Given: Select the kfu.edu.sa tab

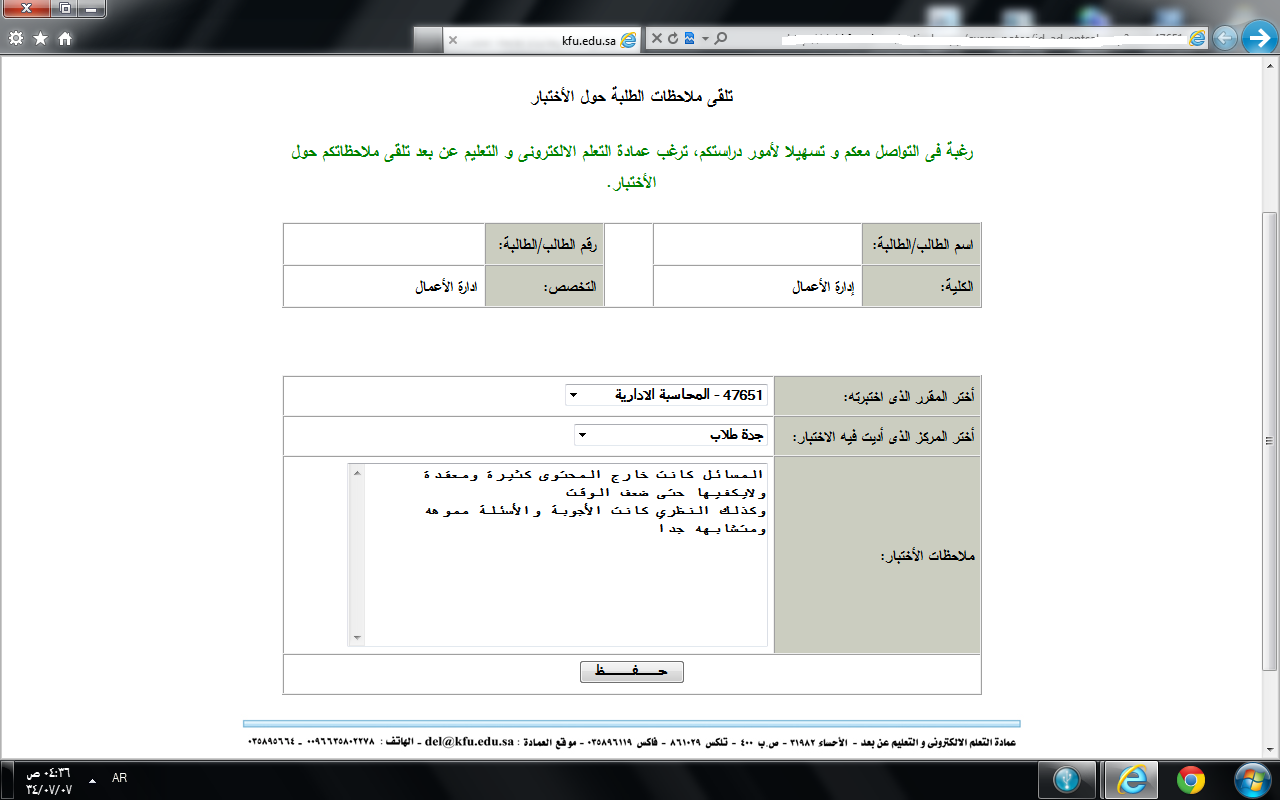Looking at the screenshot, I should [x=543, y=39].
